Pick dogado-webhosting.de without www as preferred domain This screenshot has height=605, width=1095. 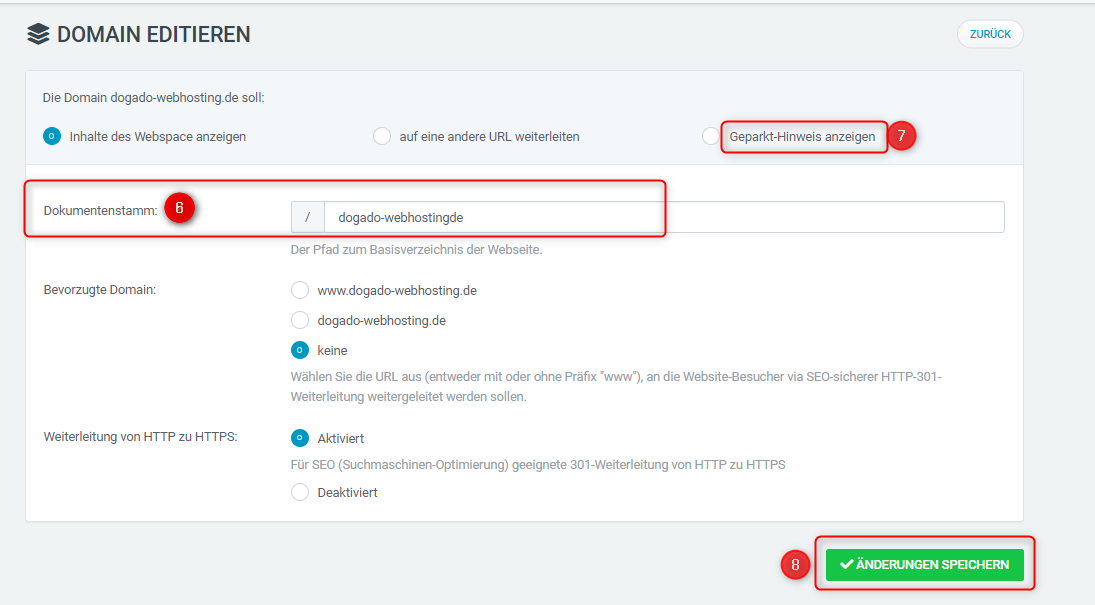[300, 320]
